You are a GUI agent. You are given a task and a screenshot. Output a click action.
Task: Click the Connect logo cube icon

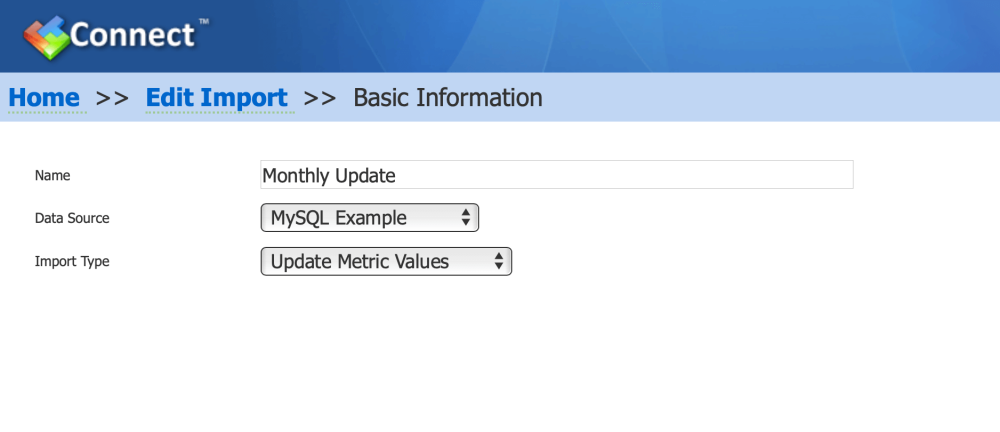pos(46,38)
